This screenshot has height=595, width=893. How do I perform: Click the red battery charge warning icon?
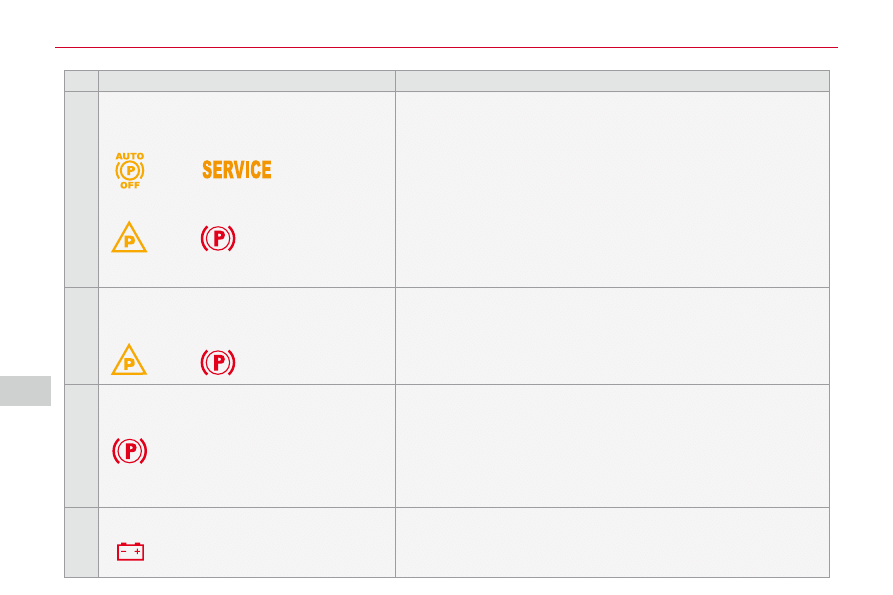[x=130, y=551]
